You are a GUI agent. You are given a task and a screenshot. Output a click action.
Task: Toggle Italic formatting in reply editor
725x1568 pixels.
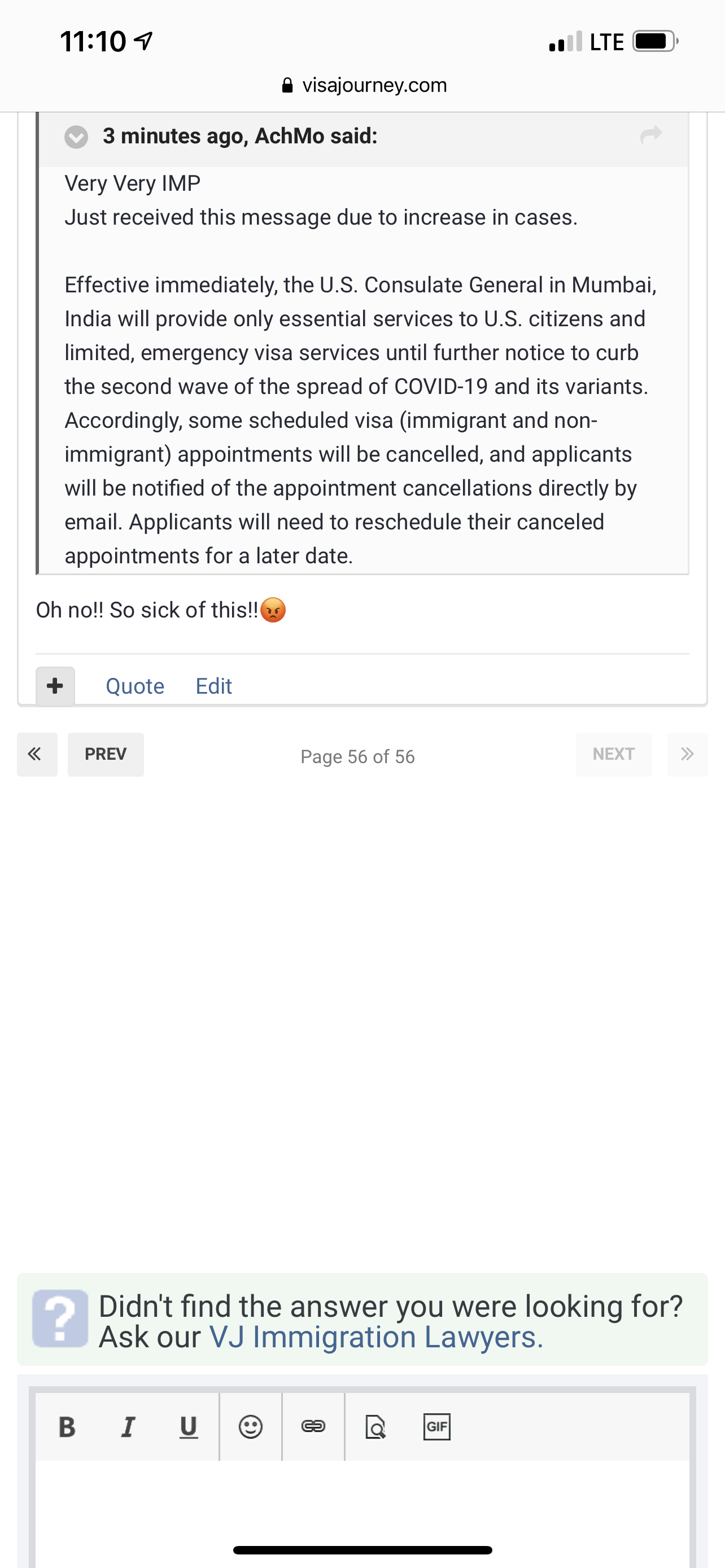pos(128,1427)
